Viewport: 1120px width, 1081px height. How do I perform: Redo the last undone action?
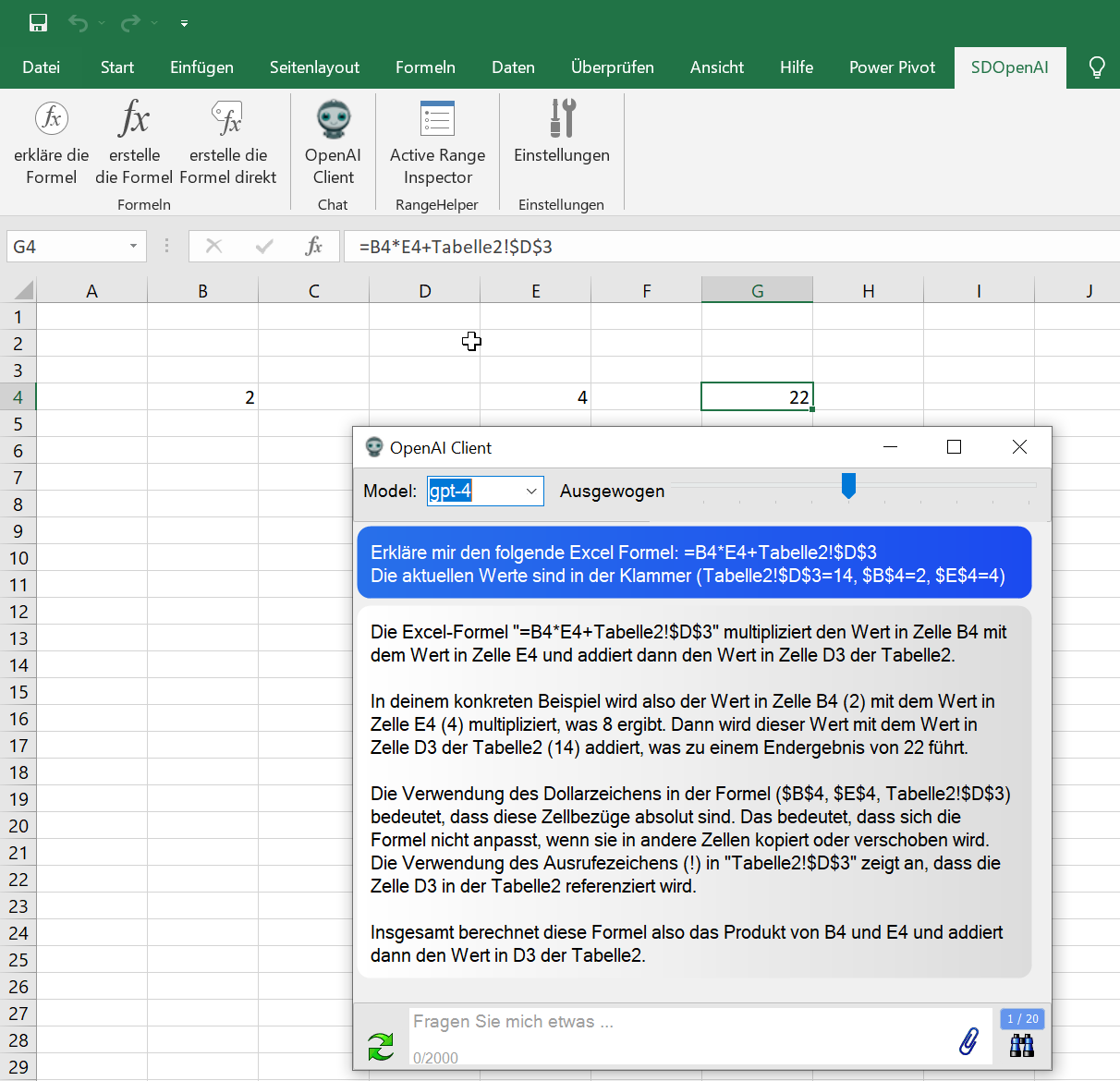(x=130, y=22)
